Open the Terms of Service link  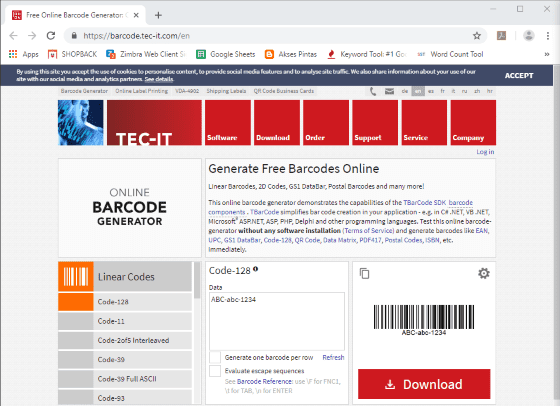pyautogui.click(x=368, y=231)
